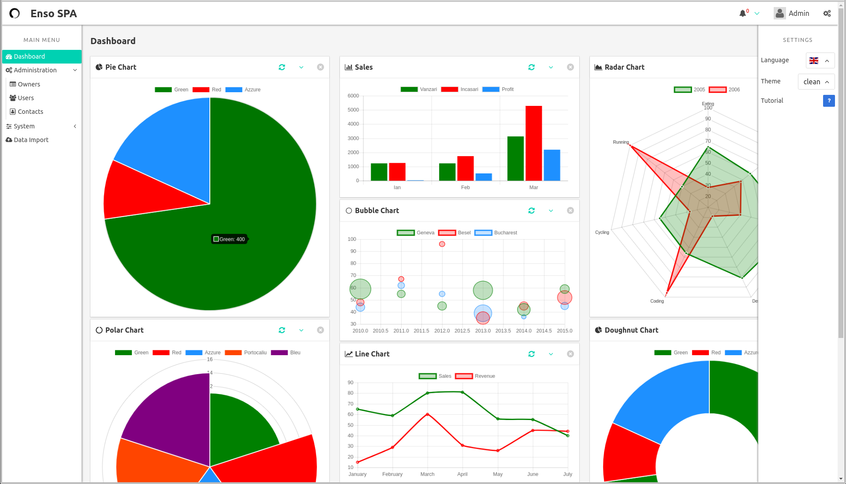Refresh the Bubble Chart card

(x=531, y=211)
